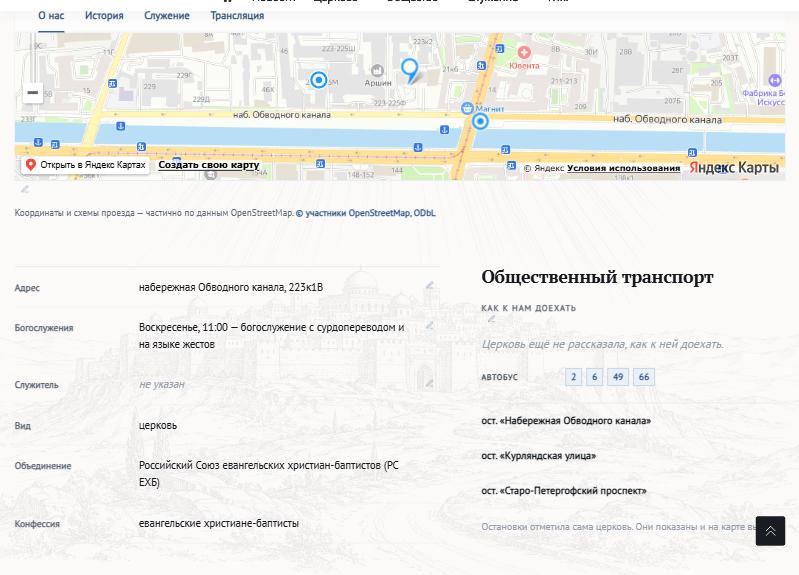Edit services with pencil in Богослужения row

click(430, 325)
